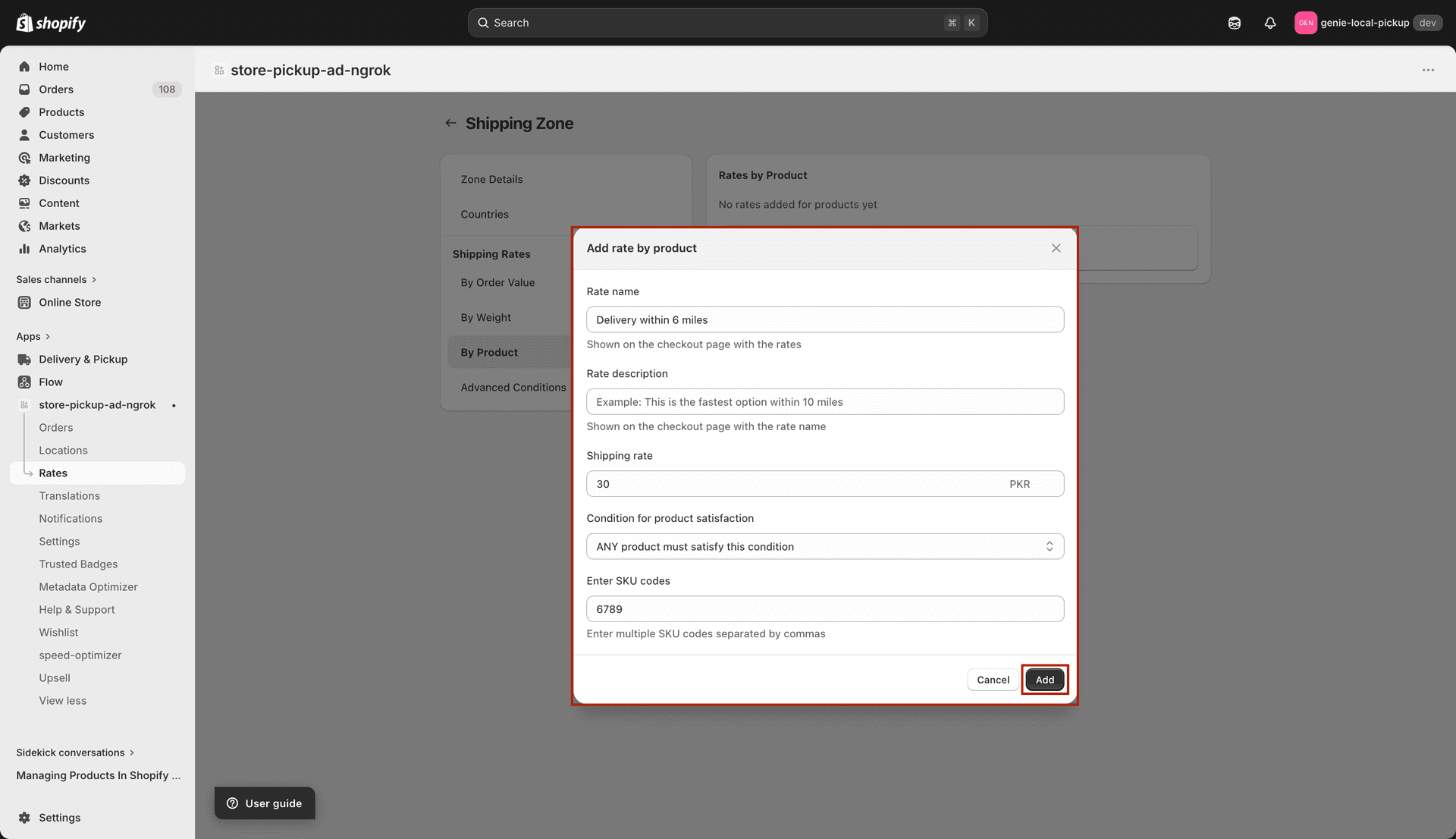Close the Add rate by product dialog
1456x839 pixels.
(1056, 248)
